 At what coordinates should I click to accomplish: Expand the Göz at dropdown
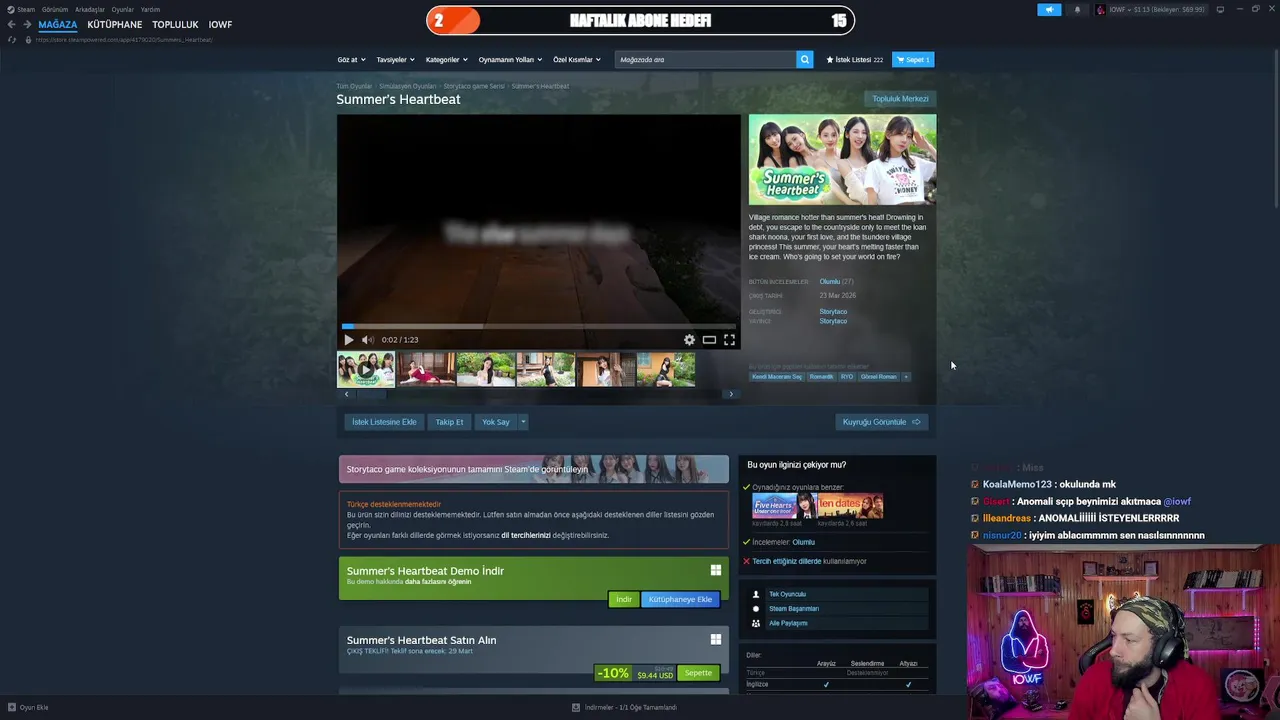coord(351,59)
